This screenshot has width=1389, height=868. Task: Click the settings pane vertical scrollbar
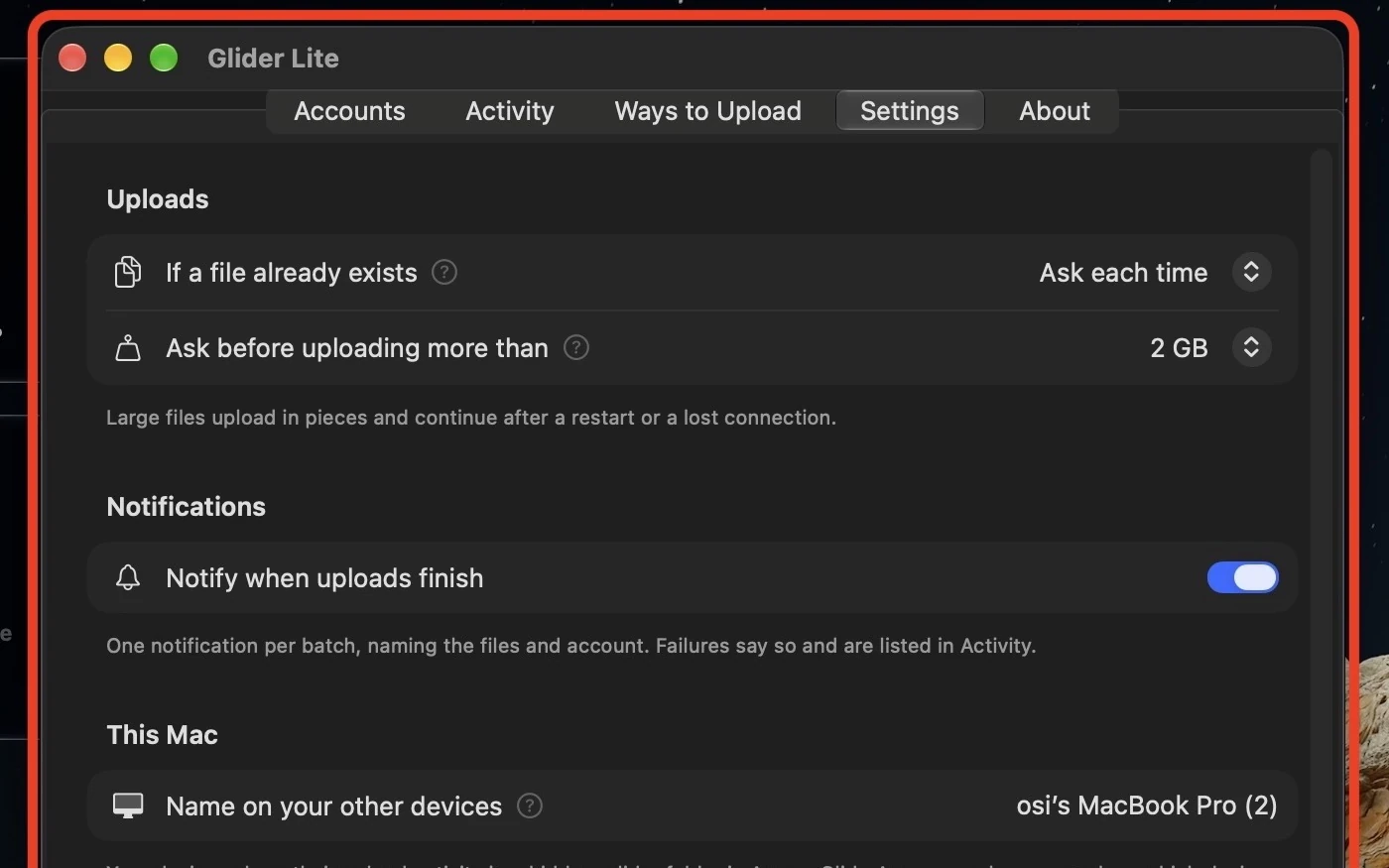pos(1321,508)
